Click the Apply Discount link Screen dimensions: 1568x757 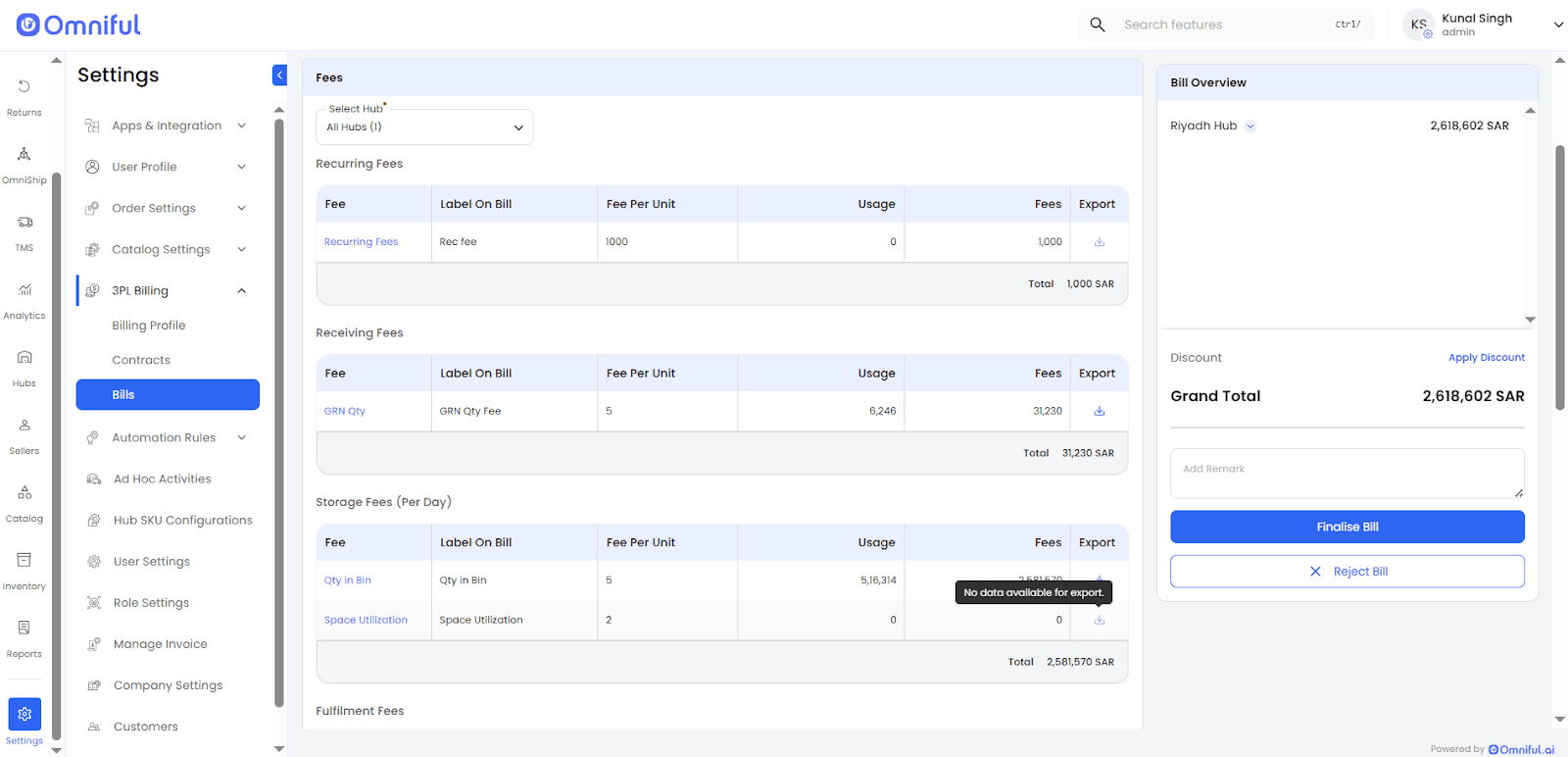coord(1486,358)
